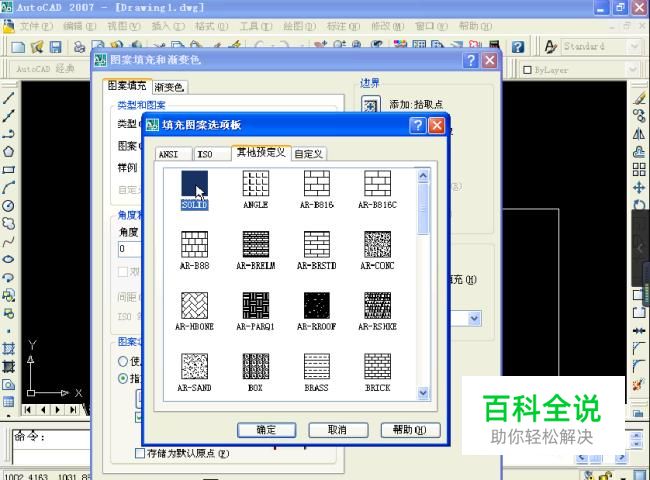650x480 pixels.
Task: Open the 编辑 menu
Action: [80, 27]
